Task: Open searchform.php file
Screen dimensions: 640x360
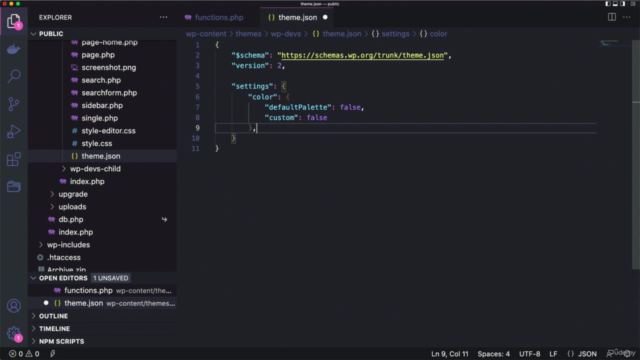Action: click(x=109, y=93)
